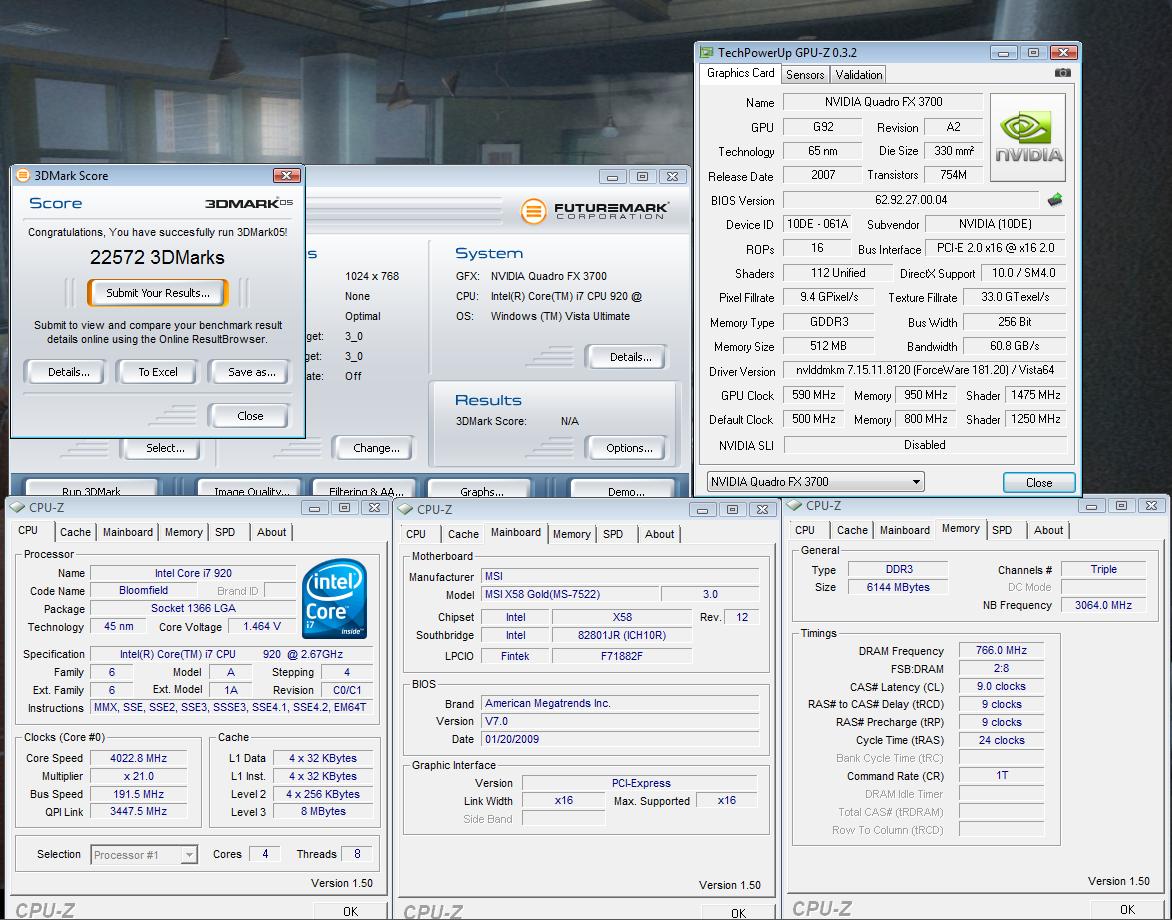
Task: Open the Mainboard tab in left CPU-Z window
Action: (128, 532)
